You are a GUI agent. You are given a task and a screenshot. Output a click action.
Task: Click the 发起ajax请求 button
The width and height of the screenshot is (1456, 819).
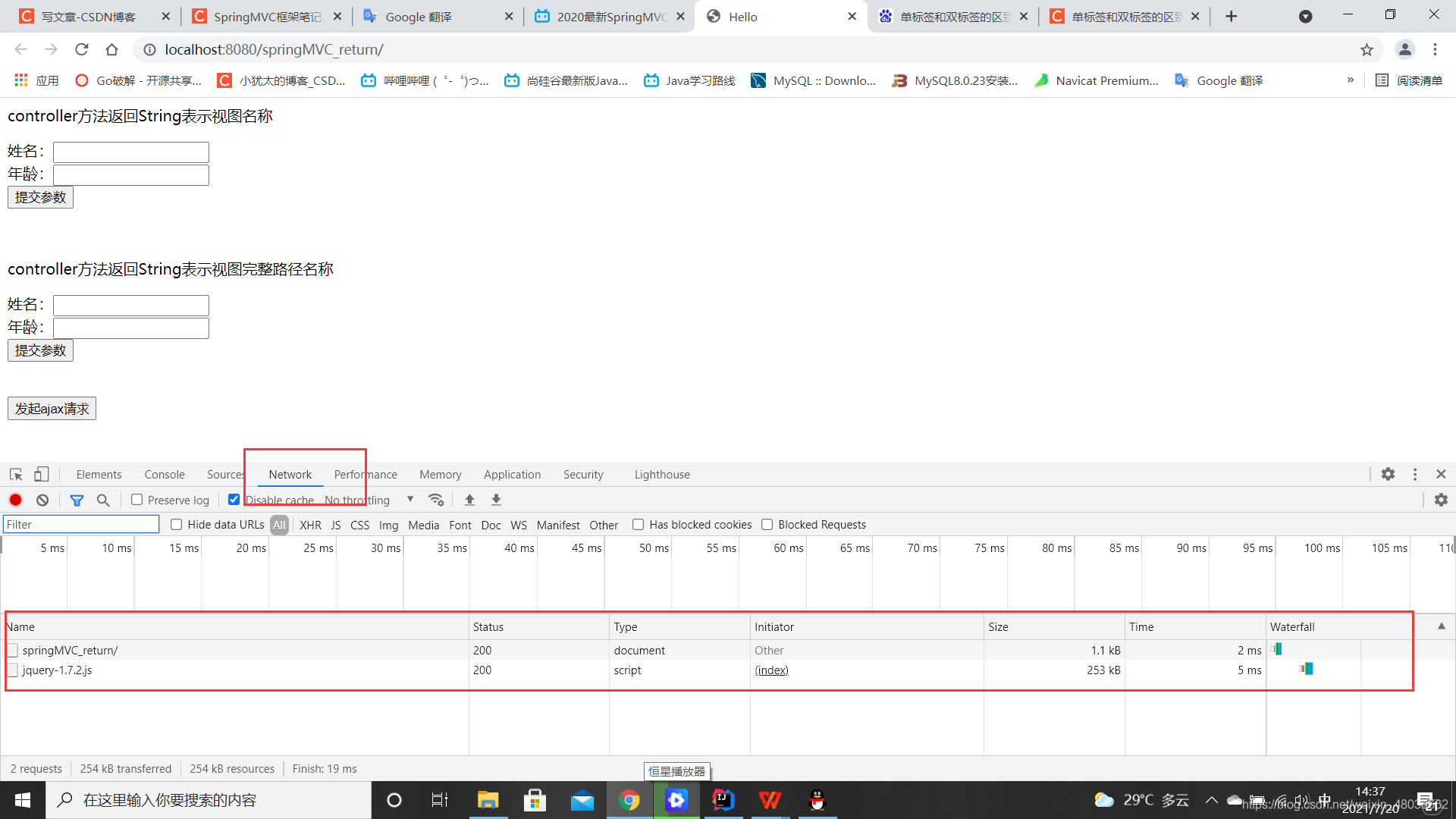point(52,409)
